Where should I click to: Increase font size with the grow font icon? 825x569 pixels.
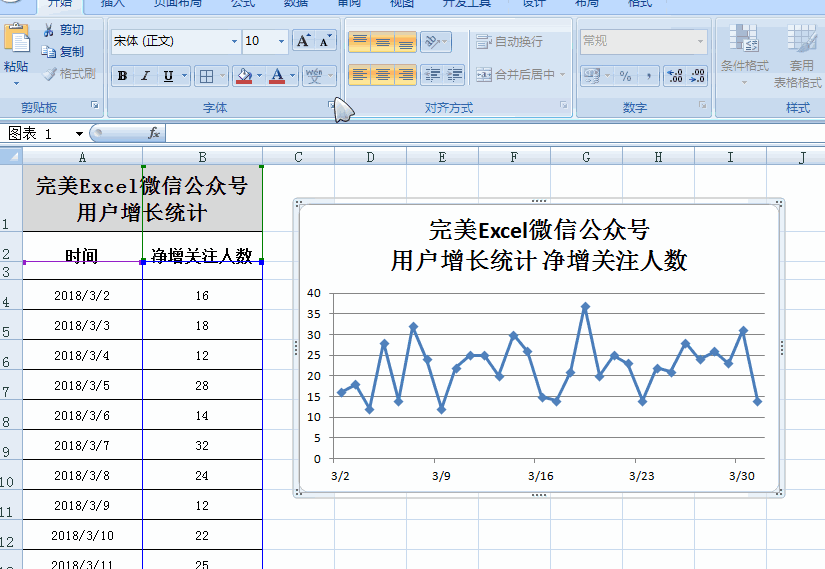[x=304, y=41]
